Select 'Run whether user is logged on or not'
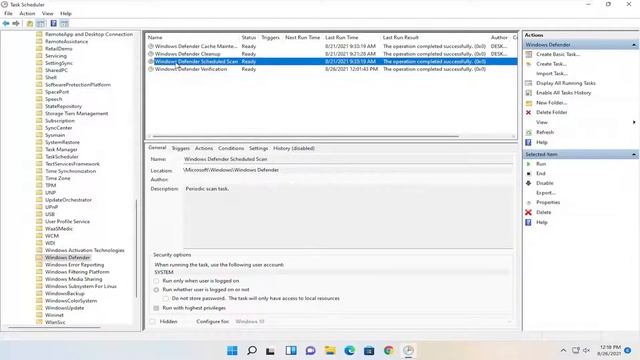The image size is (640, 360). coord(156,290)
